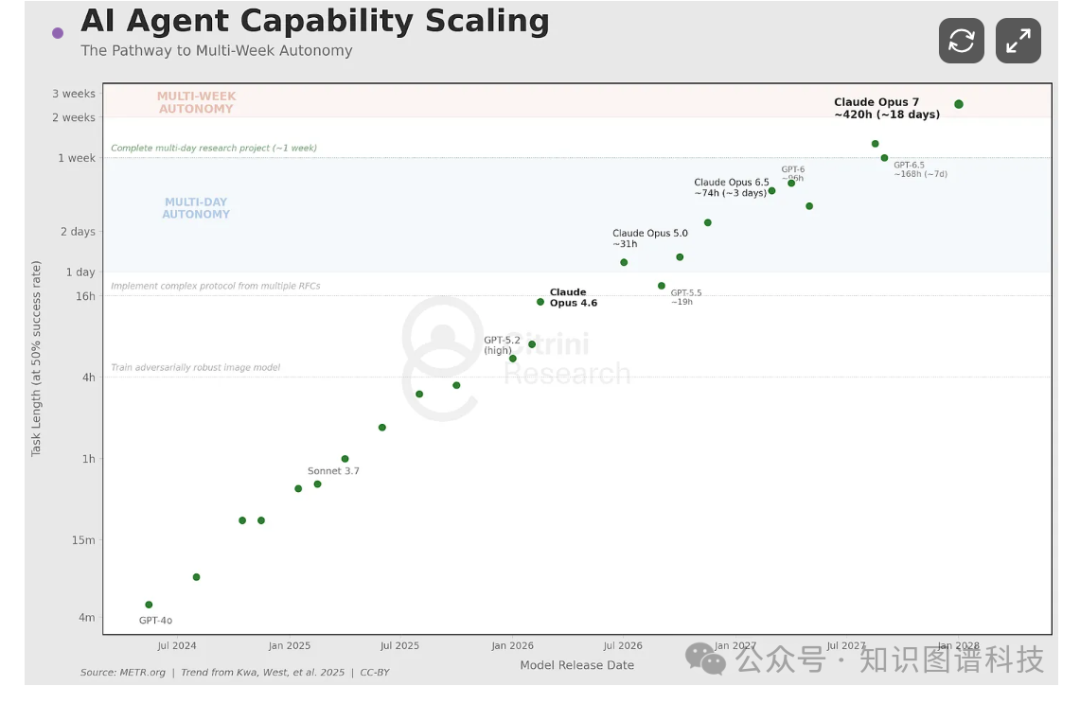The width and height of the screenshot is (1080, 703).
Task: Click the '3 weeks' y-axis tick
Action: pos(74,94)
